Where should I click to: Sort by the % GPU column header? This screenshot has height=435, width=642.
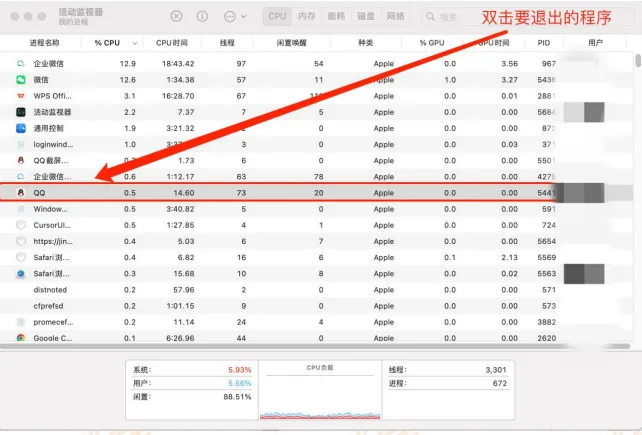point(432,43)
